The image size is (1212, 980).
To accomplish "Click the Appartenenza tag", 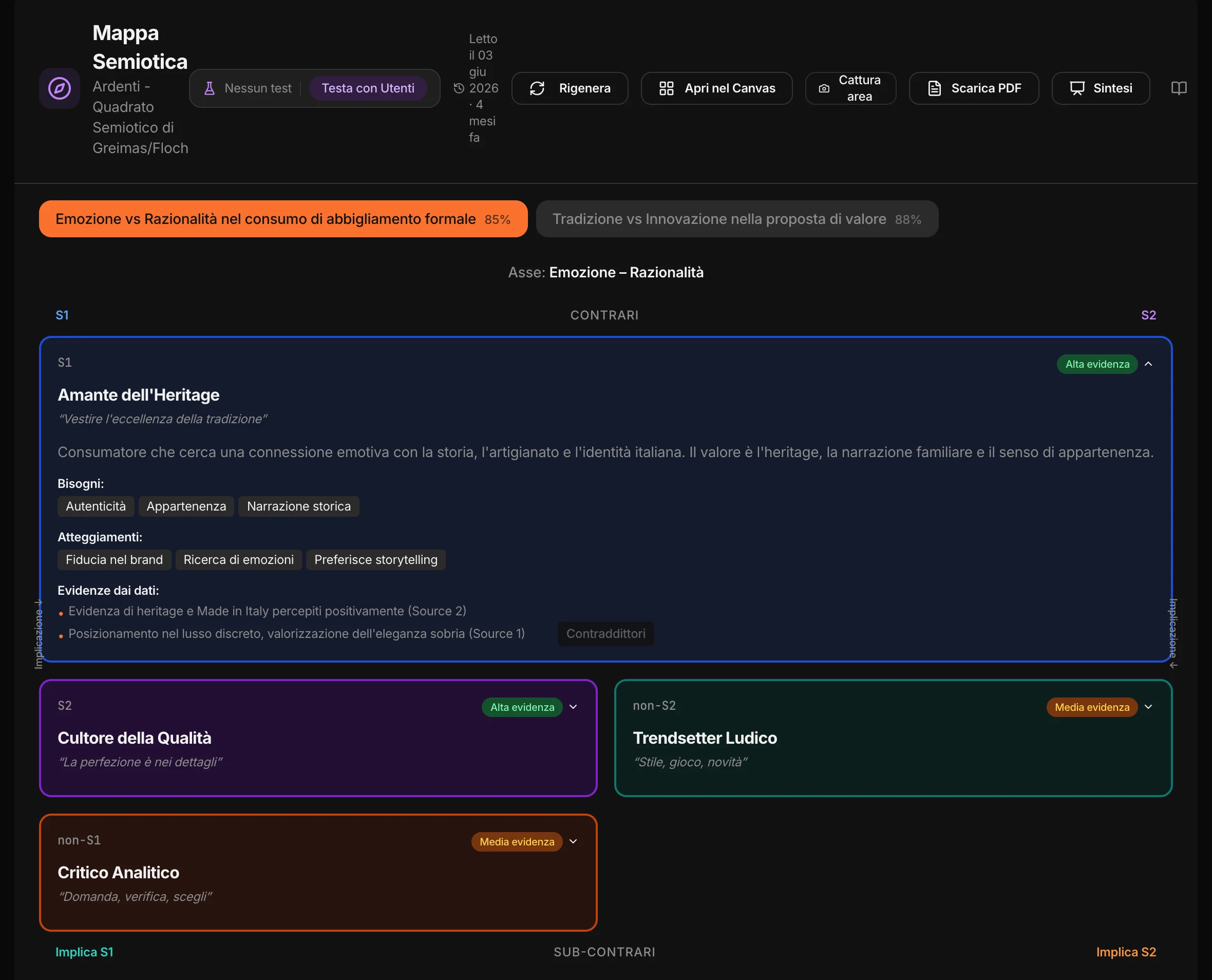I will [x=186, y=506].
